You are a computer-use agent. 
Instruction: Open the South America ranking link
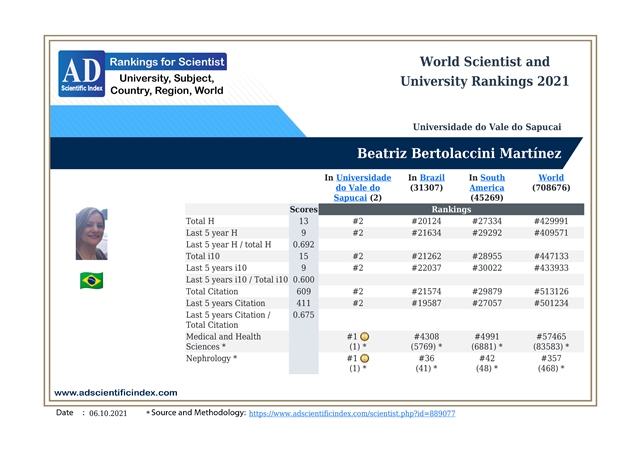(487, 182)
